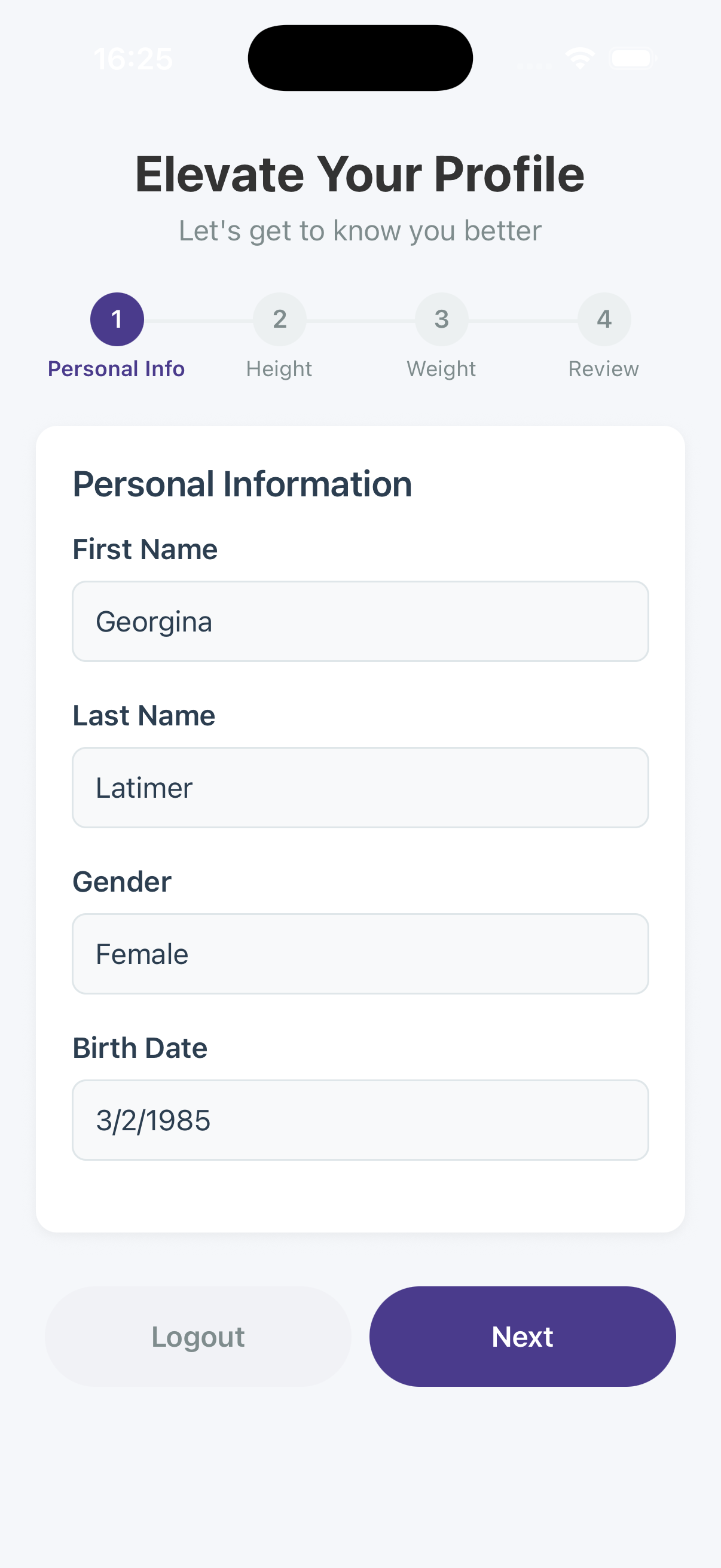Select step 3 Weight circle

(x=441, y=318)
